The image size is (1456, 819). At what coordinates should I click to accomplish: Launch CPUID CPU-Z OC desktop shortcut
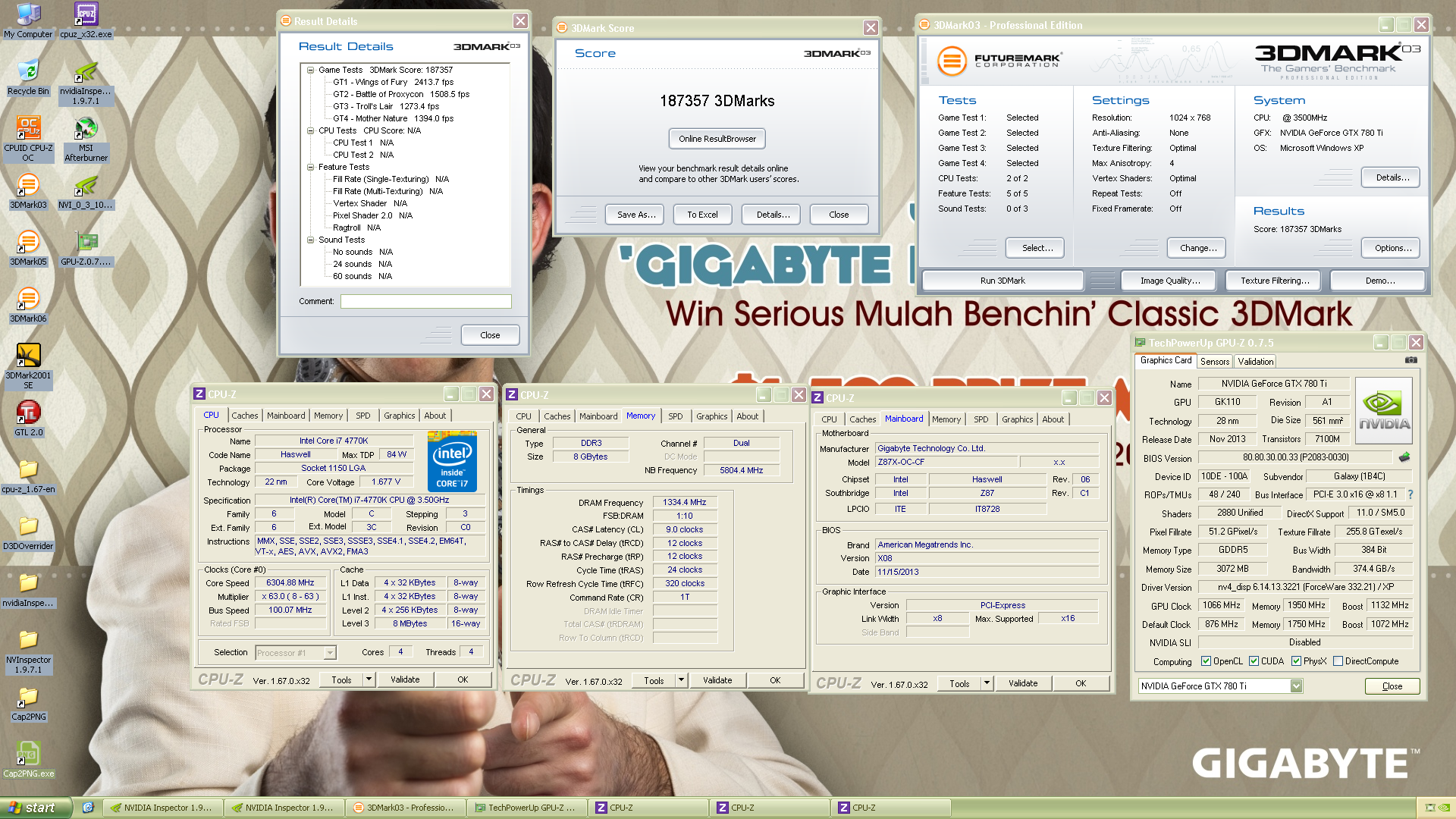(x=28, y=140)
